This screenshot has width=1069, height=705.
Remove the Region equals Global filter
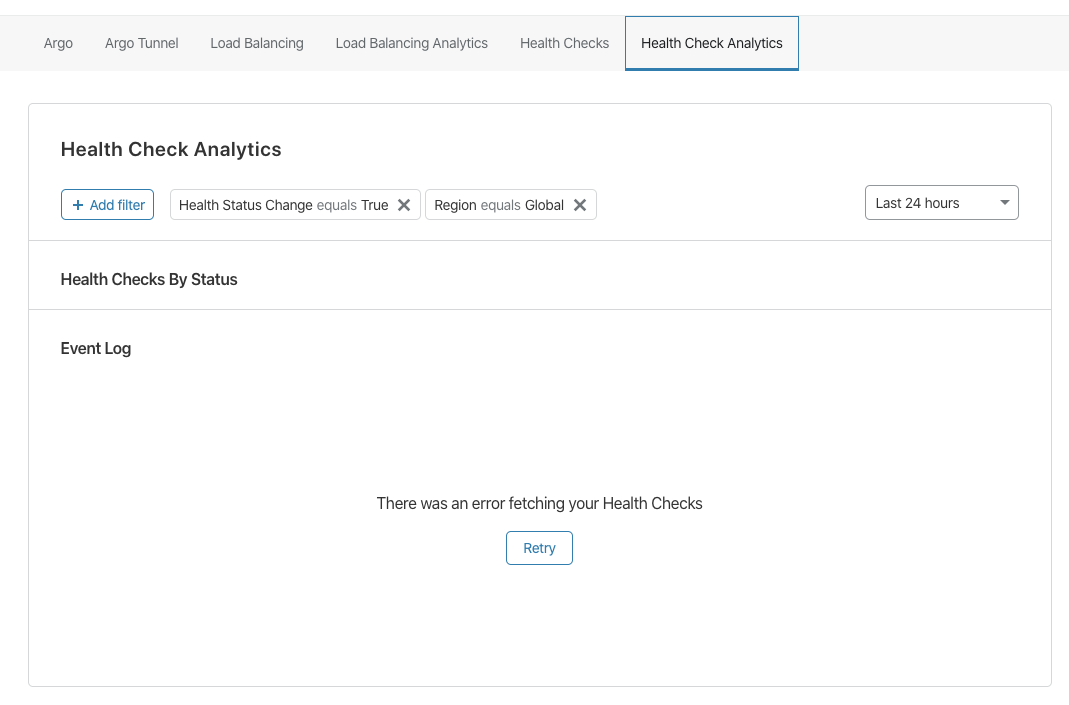click(579, 205)
